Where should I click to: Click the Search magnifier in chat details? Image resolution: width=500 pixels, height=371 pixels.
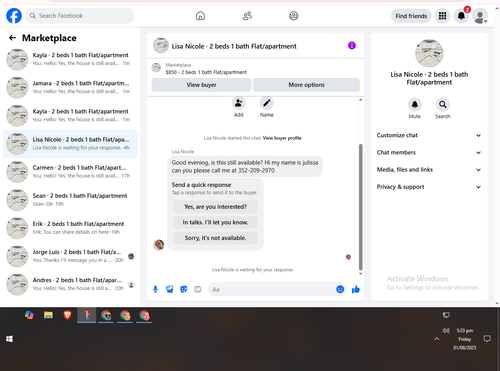pyautogui.click(x=443, y=105)
